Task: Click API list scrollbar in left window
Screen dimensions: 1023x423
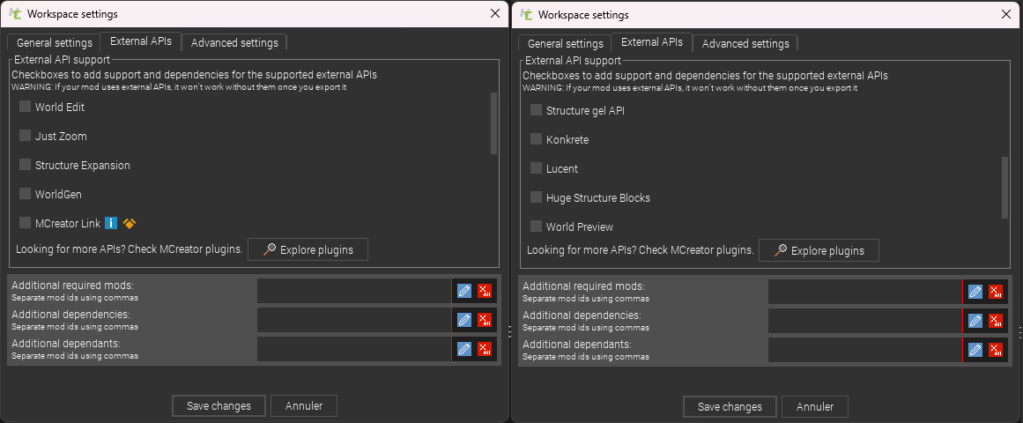Action: pos(494,123)
